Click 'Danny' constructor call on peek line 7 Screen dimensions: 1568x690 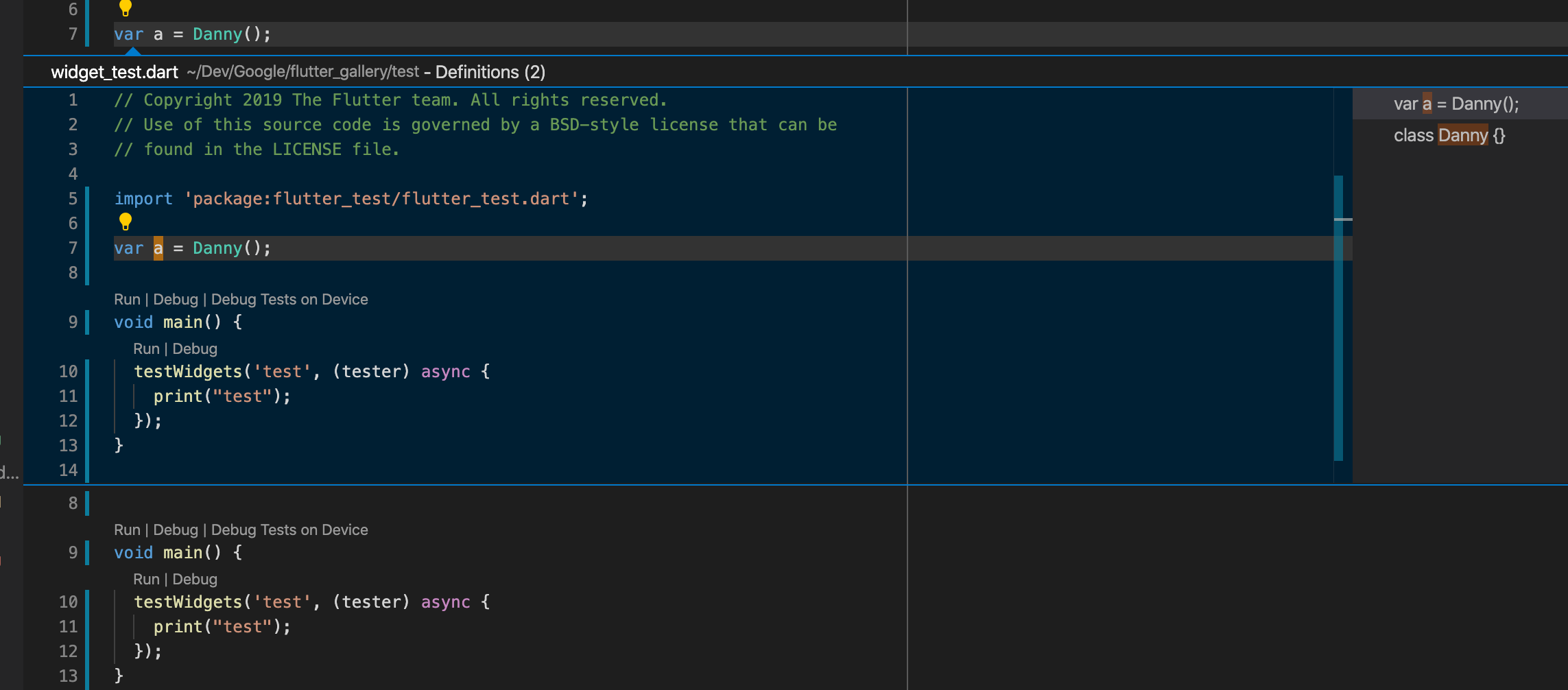pyautogui.click(x=217, y=248)
